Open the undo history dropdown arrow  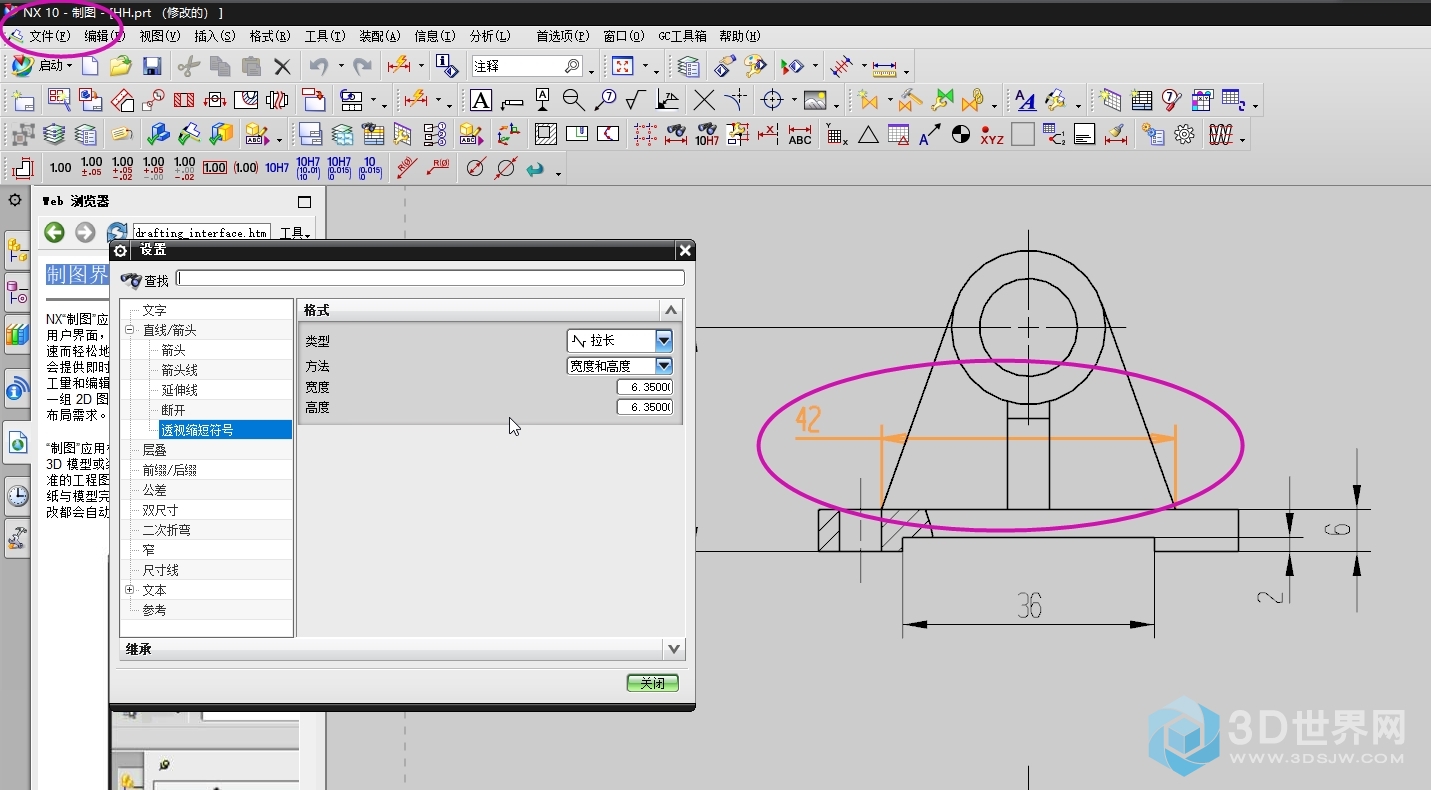[x=340, y=66]
